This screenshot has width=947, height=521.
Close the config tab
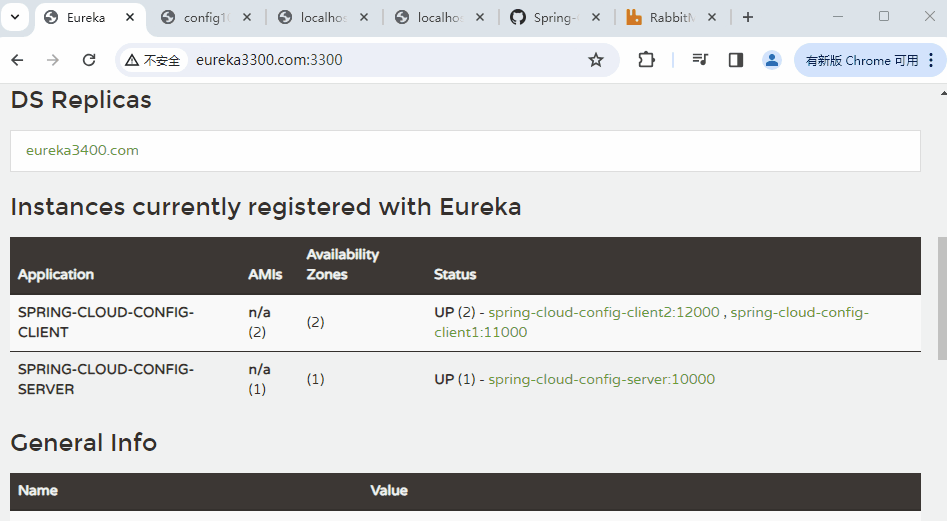click(x=247, y=18)
